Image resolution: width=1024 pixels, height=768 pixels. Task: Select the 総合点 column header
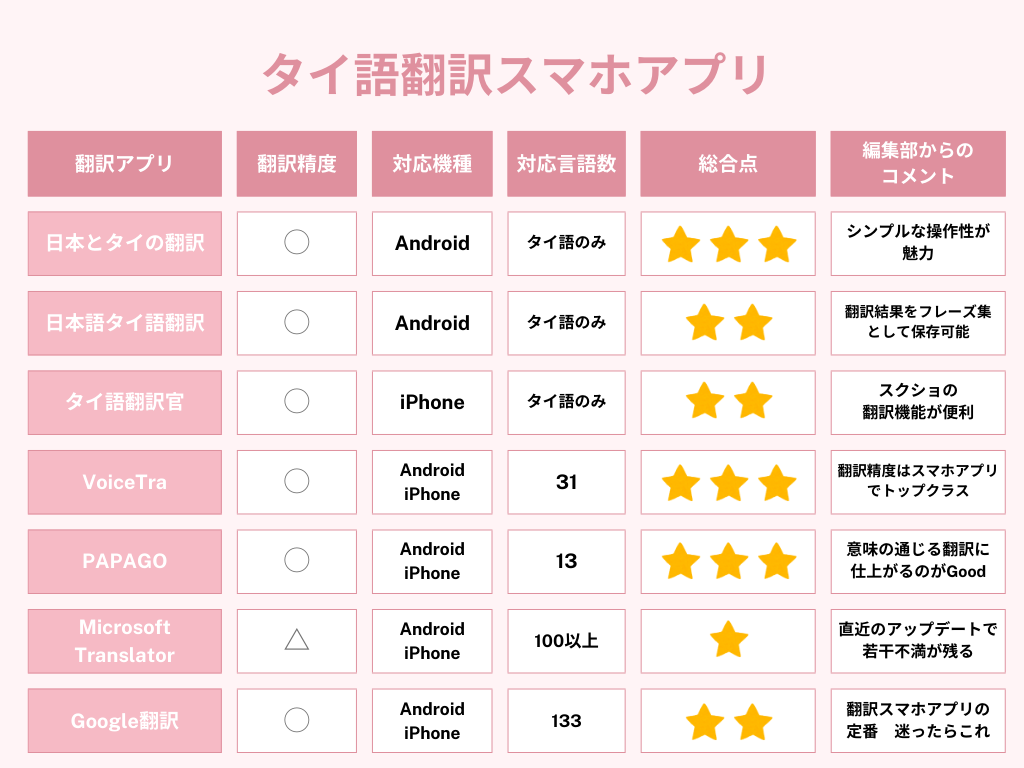point(729,164)
